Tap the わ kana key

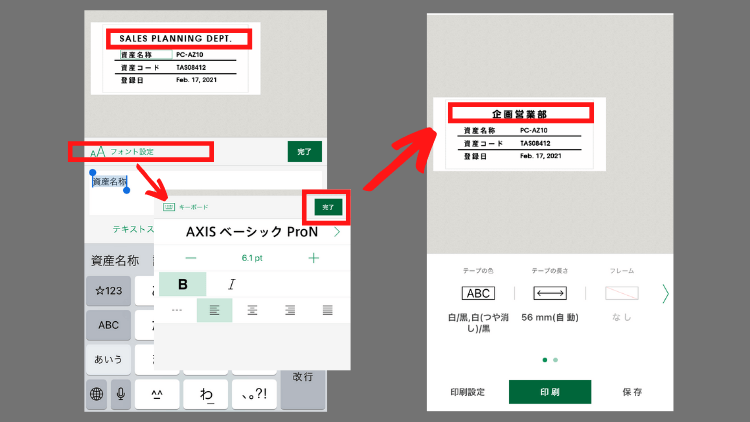[x=206, y=394]
